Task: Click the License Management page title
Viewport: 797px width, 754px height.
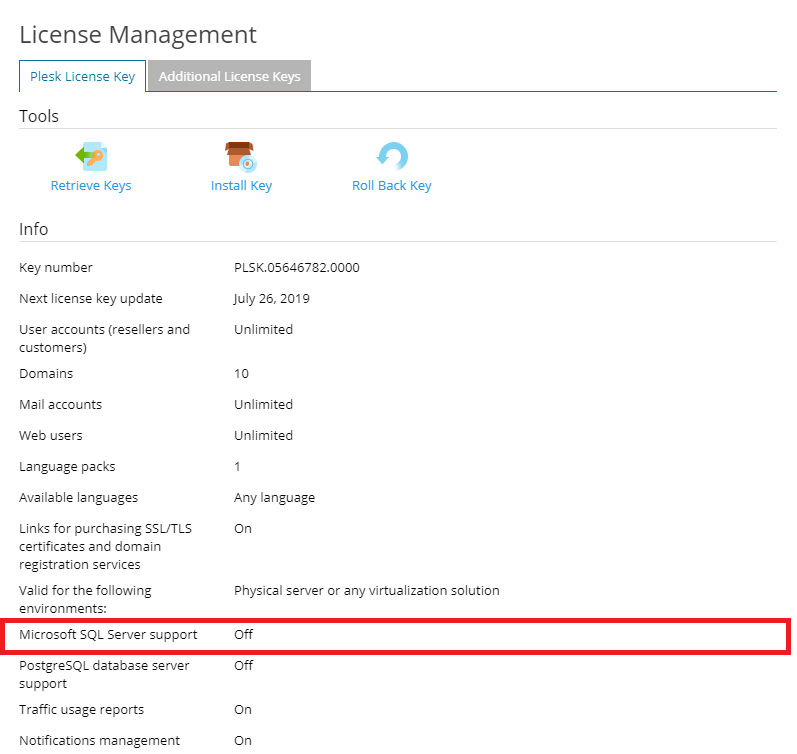Action: click(138, 34)
